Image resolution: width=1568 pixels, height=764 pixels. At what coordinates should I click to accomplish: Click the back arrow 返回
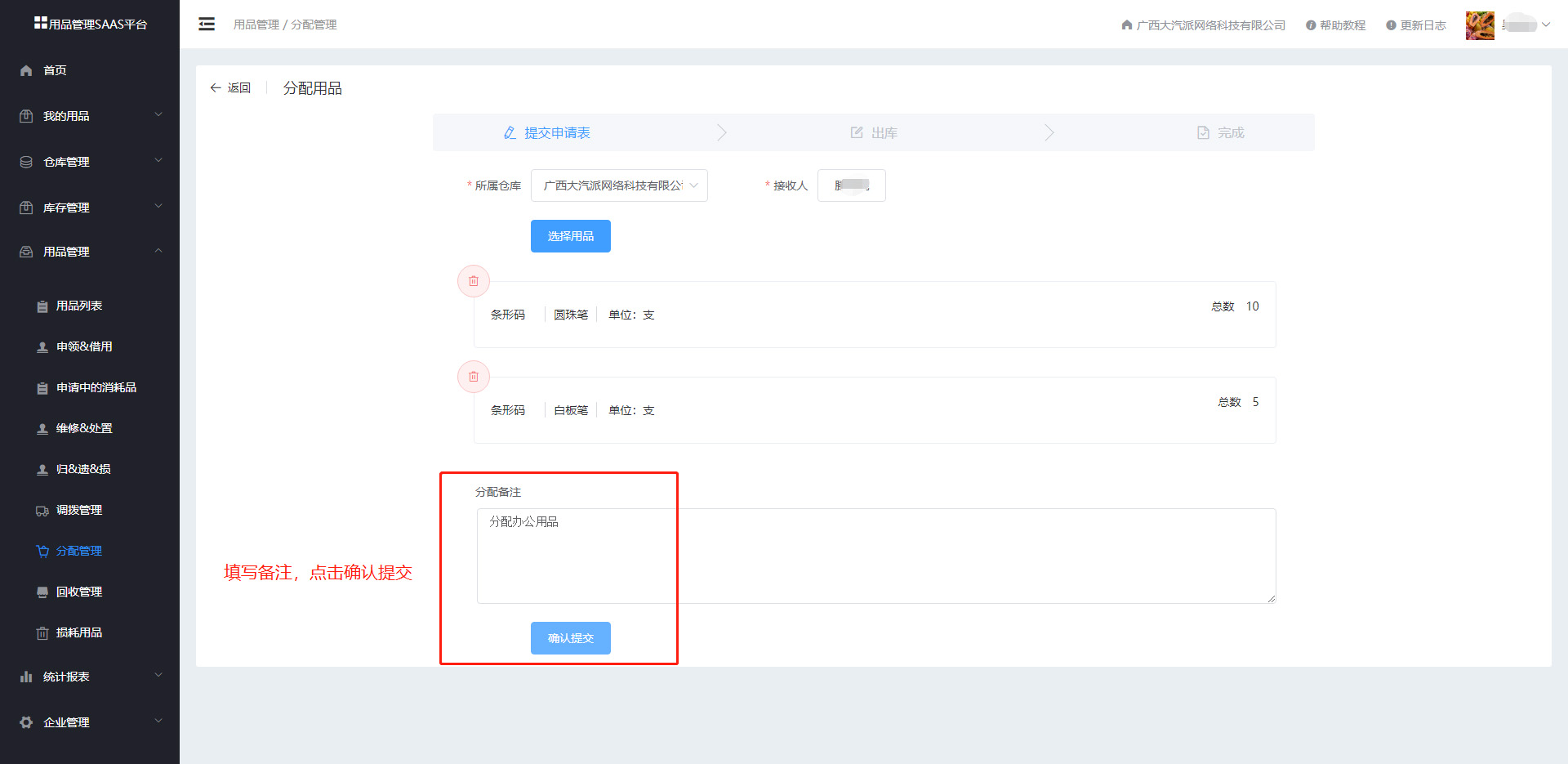tap(230, 88)
